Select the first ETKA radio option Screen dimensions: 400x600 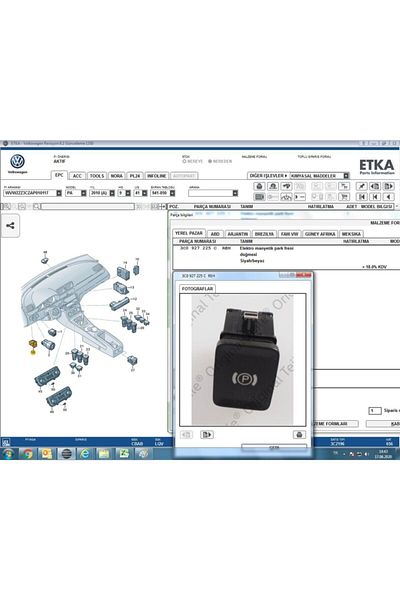click(x=184, y=161)
